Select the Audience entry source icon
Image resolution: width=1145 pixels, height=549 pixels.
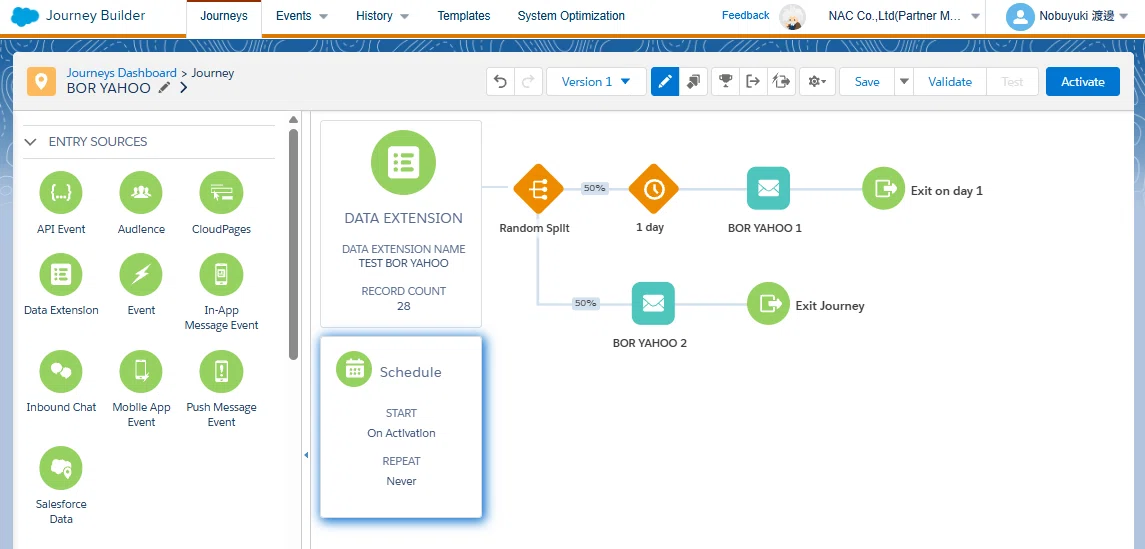141,193
